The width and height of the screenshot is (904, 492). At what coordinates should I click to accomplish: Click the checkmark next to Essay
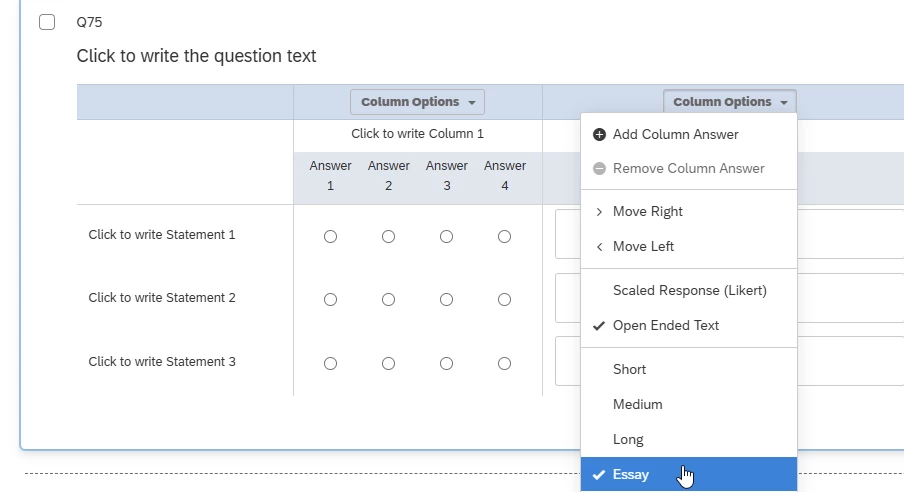point(599,475)
